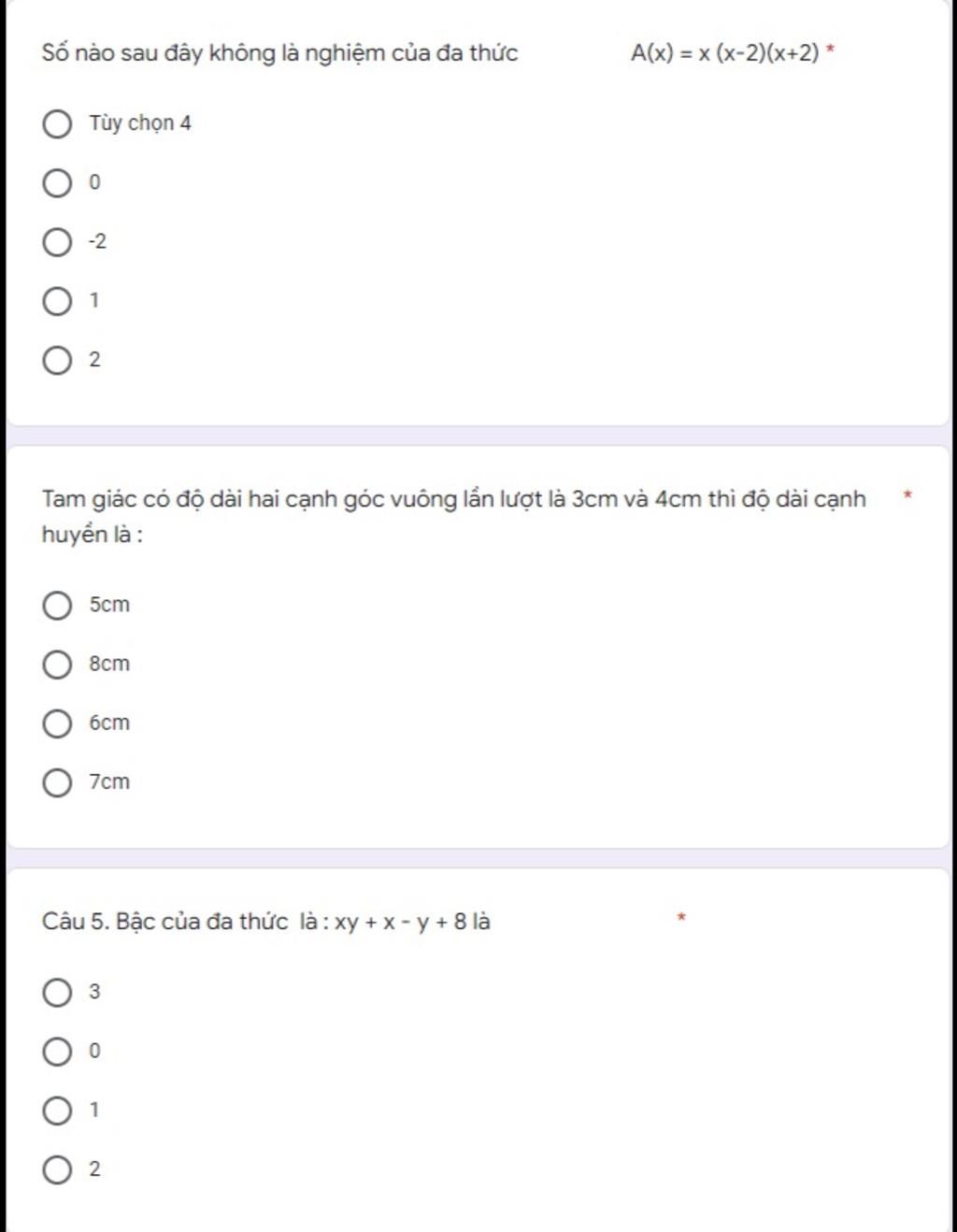Image resolution: width=957 pixels, height=1232 pixels.
Task: Choose the 7cm radio option
Action: coord(57,782)
